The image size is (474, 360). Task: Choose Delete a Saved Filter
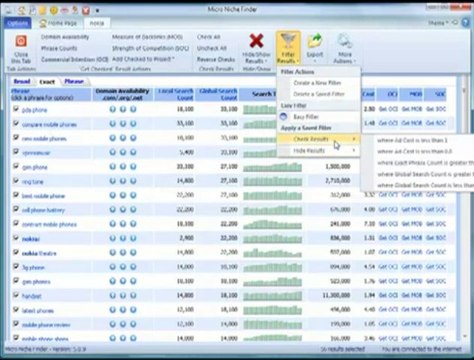319,94
